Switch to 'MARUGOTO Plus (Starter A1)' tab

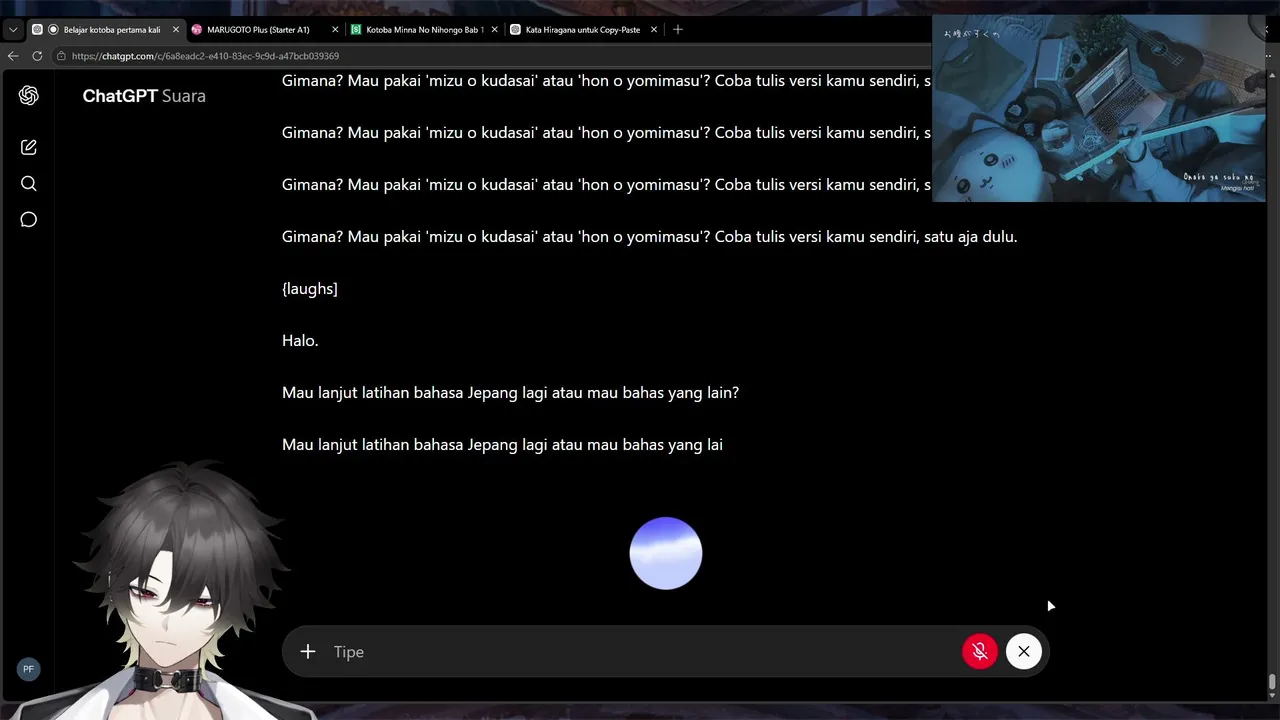pos(265,30)
